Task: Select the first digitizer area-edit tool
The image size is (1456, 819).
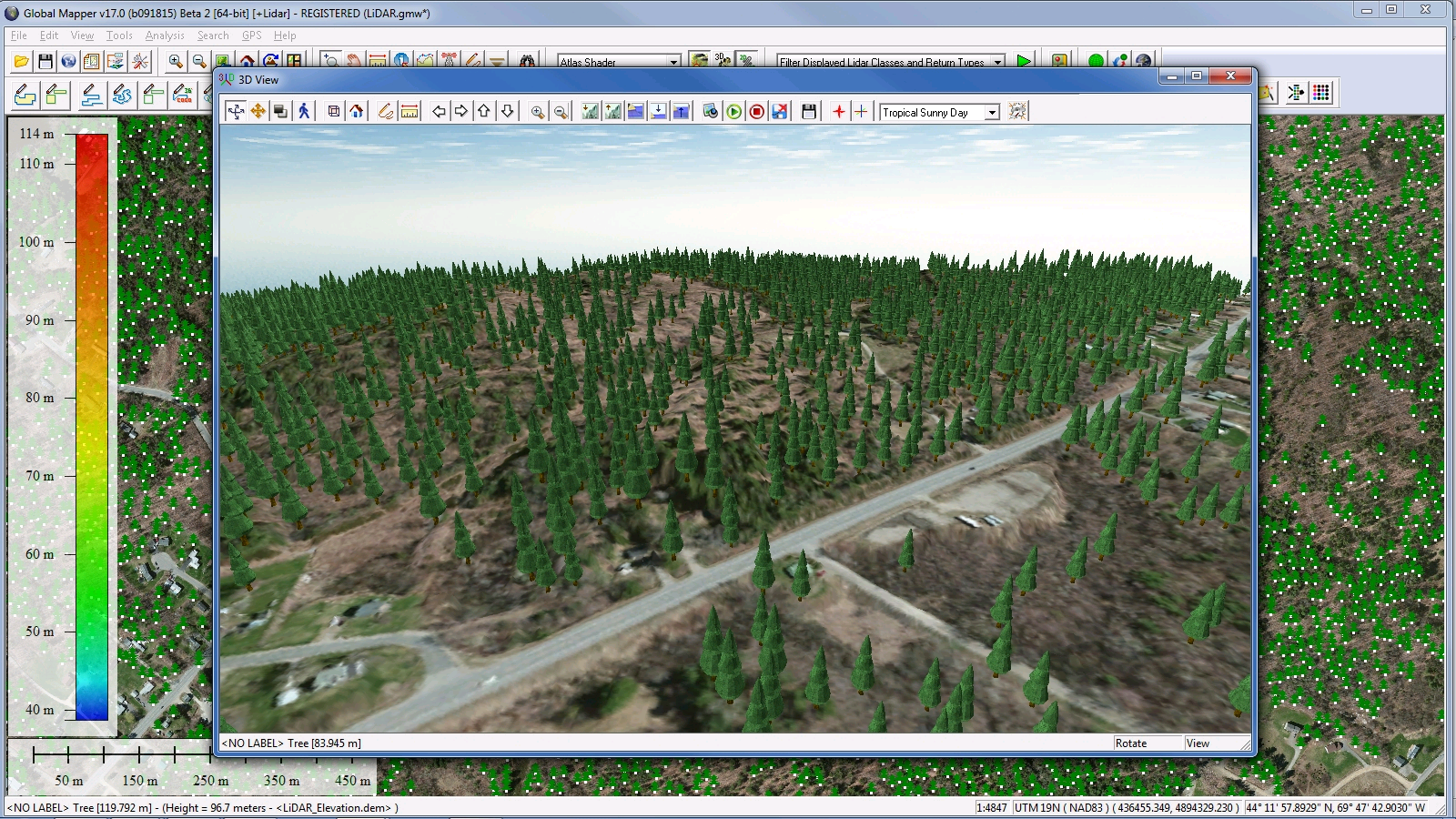Action: 25,94
